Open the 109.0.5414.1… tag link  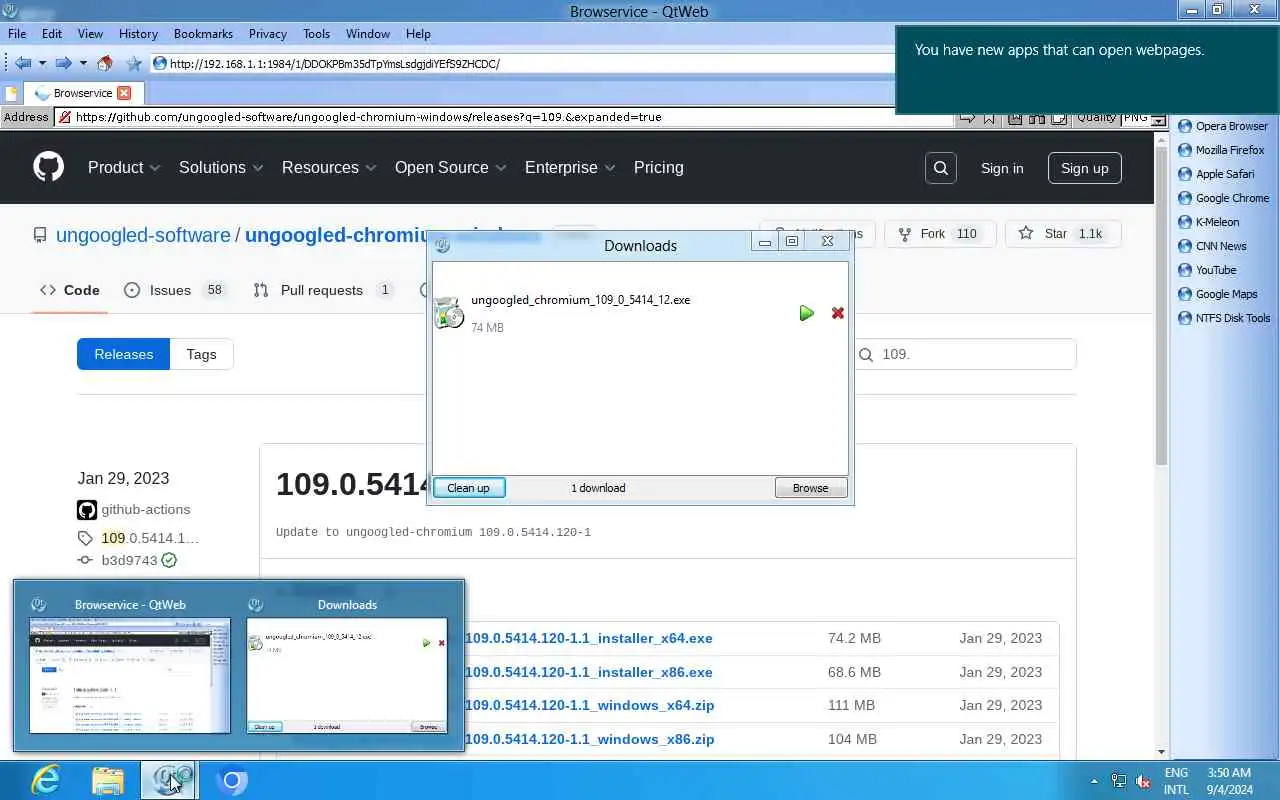point(150,538)
